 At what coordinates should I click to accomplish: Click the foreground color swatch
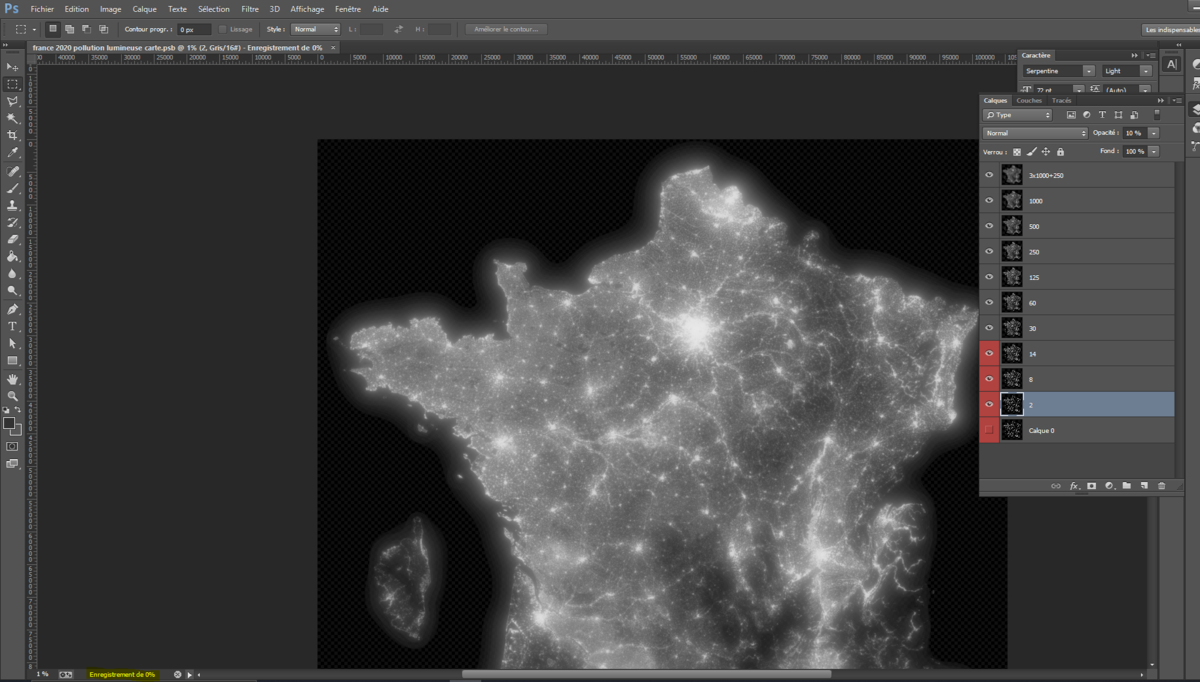coord(9,423)
